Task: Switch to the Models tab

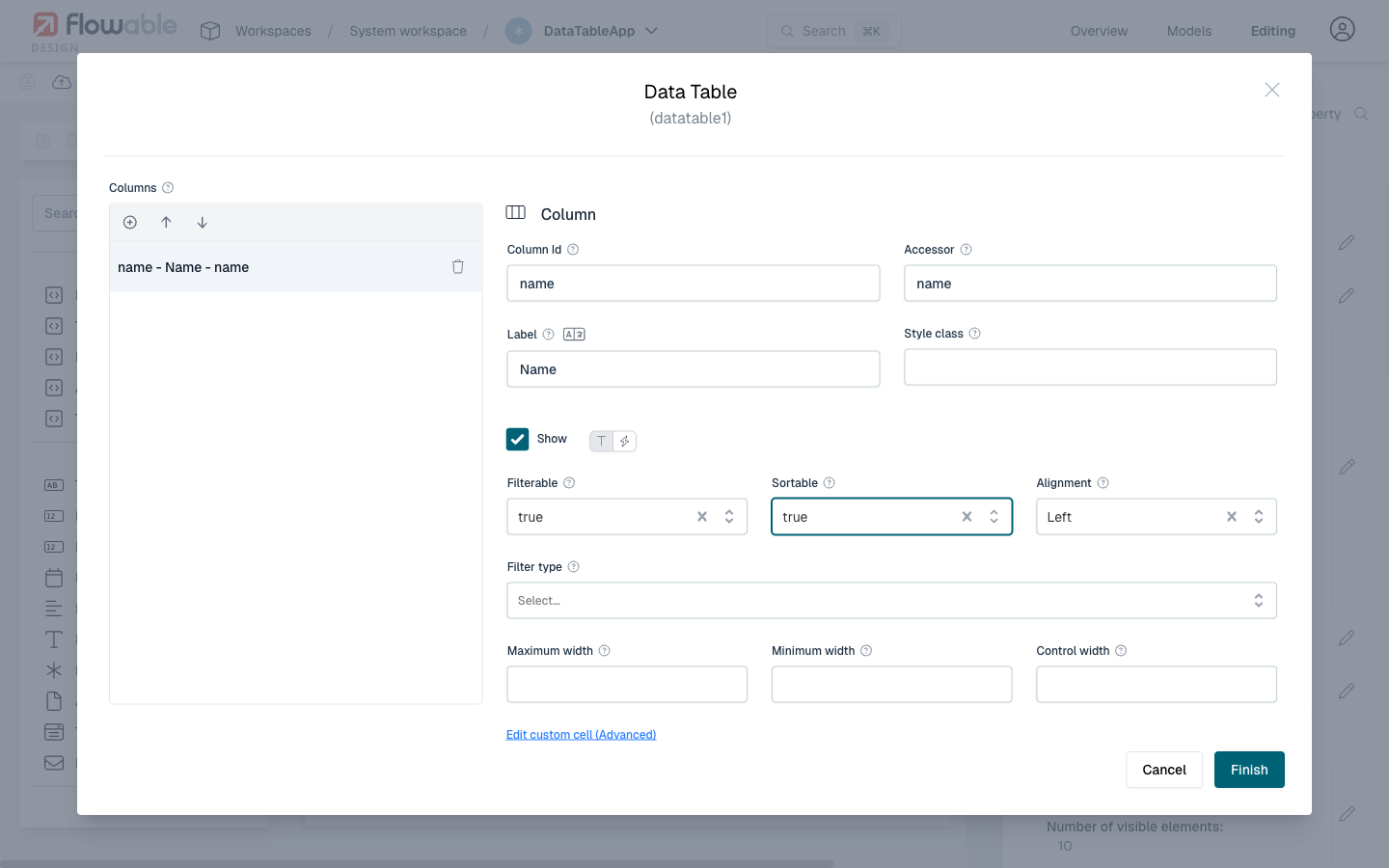Action: pyautogui.click(x=1188, y=30)
